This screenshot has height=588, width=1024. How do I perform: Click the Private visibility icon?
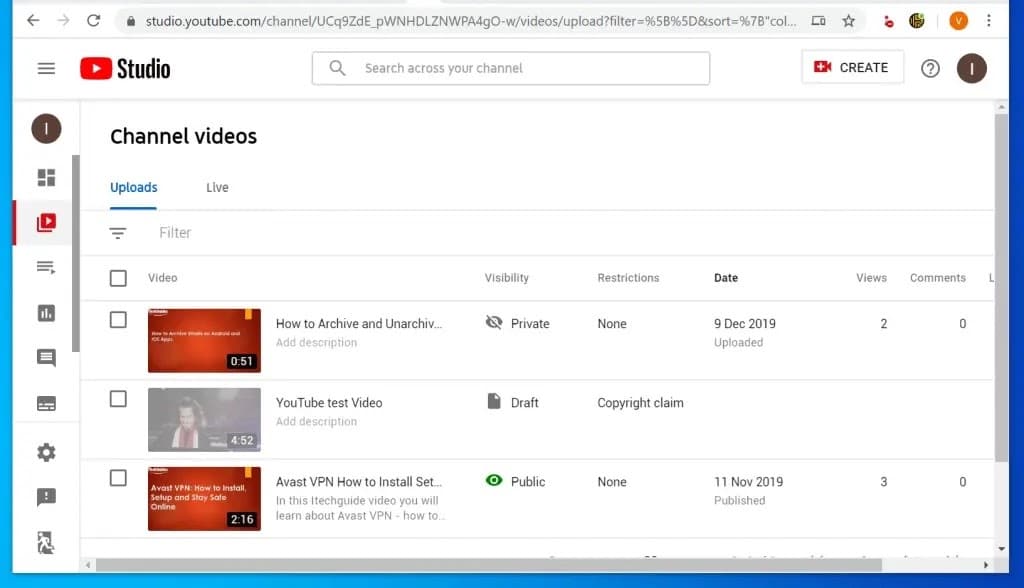(x=494, y=322)
